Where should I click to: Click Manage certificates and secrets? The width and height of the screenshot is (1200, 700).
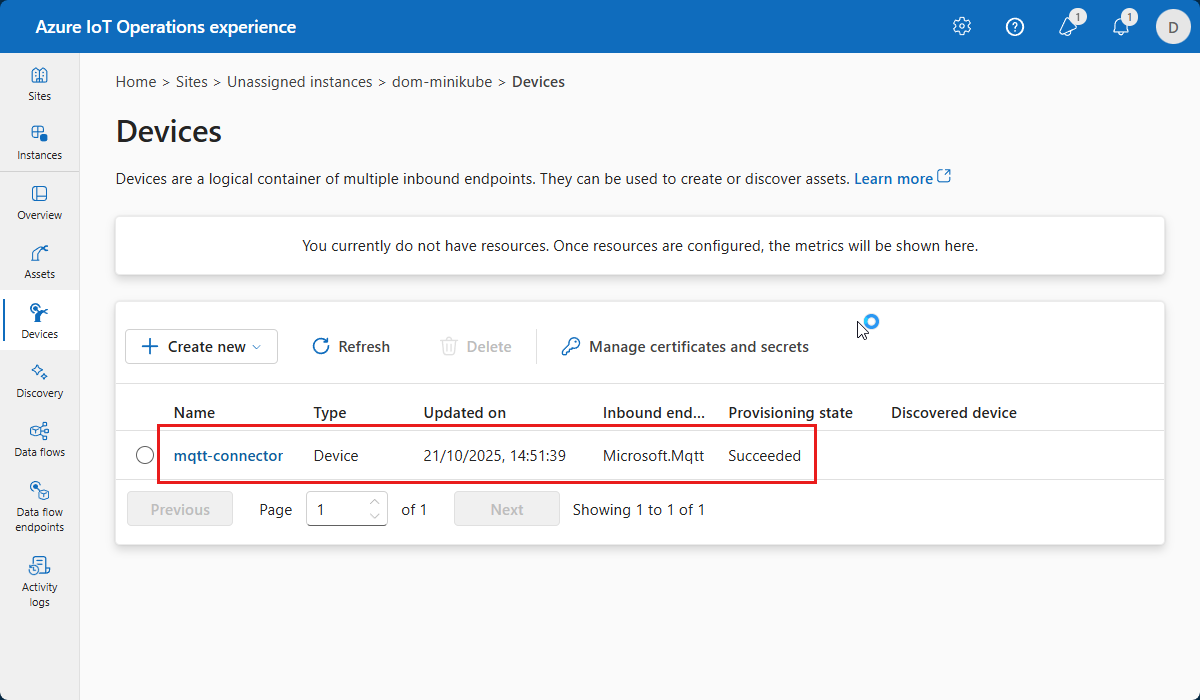pyautogui.click(x=685, y=347)
